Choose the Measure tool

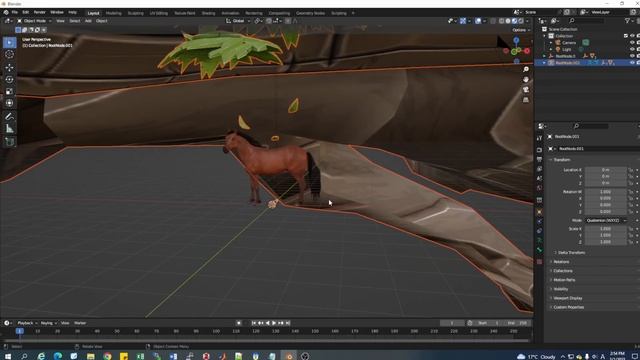(9, 129)
